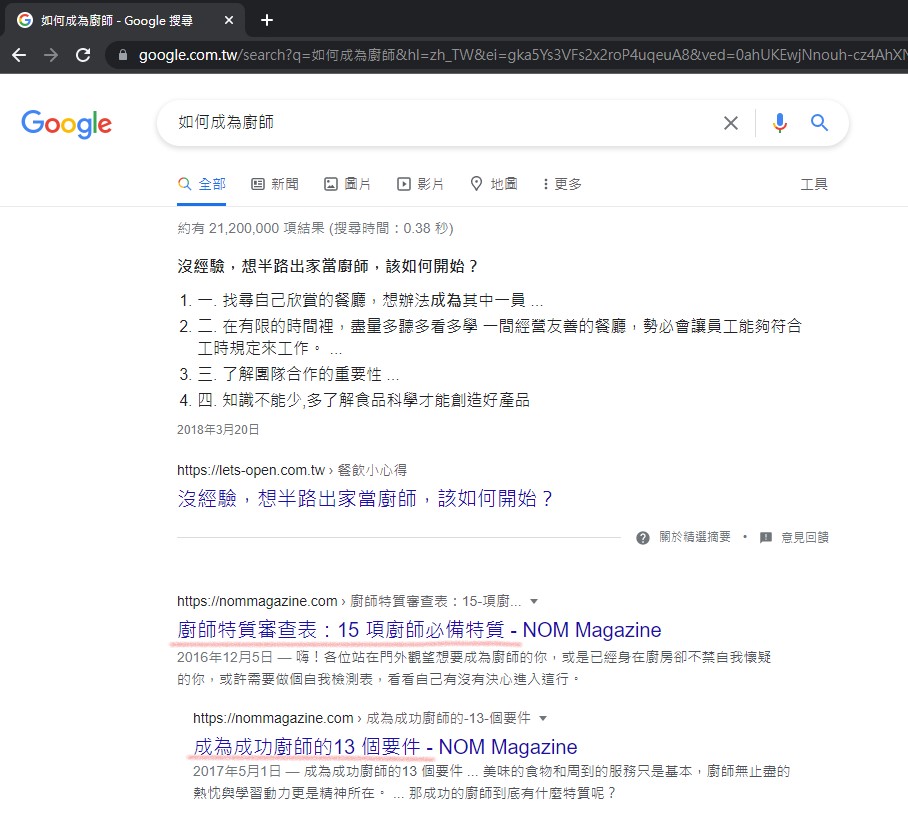Start voice search with microphone icon
This screenshot has height=826, width=908.
click(x=779, y=123)
